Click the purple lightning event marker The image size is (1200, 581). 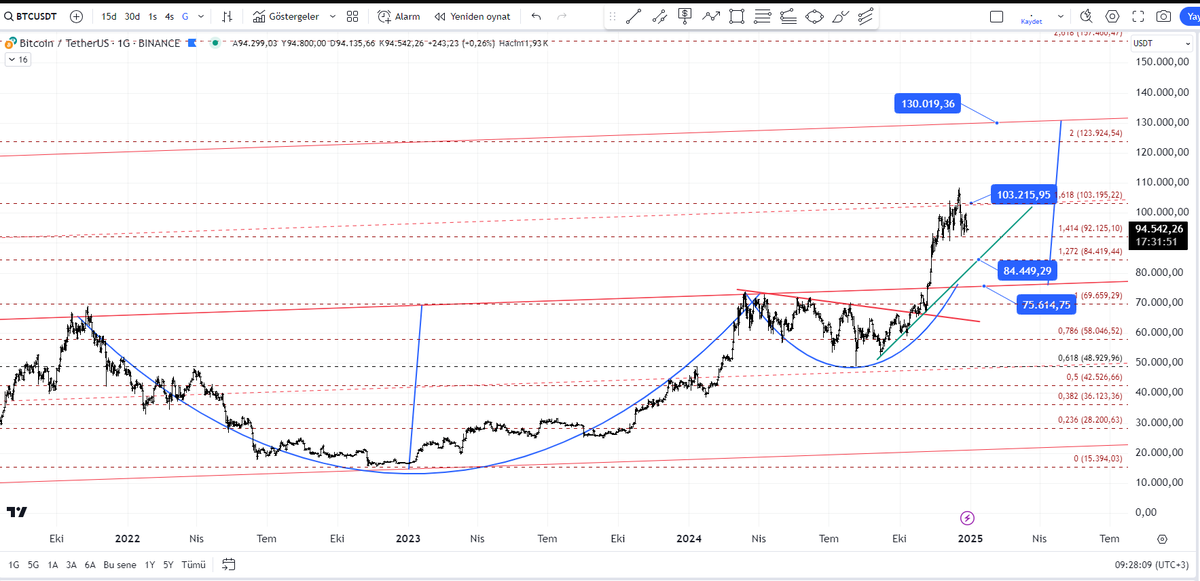pos(967,518)
